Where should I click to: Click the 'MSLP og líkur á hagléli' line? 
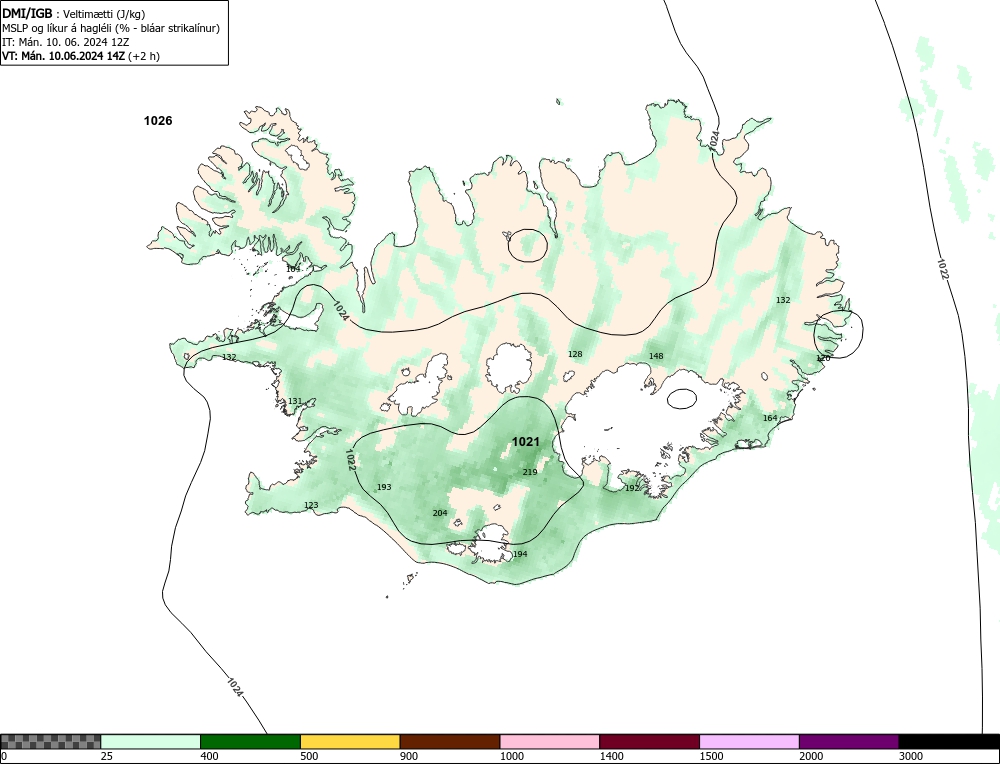(111, 28)
